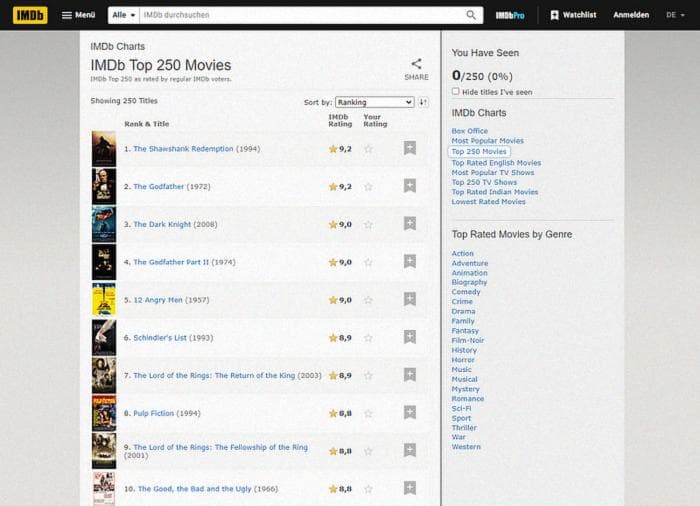Browse the Romance genre

[x=467, y=399]
